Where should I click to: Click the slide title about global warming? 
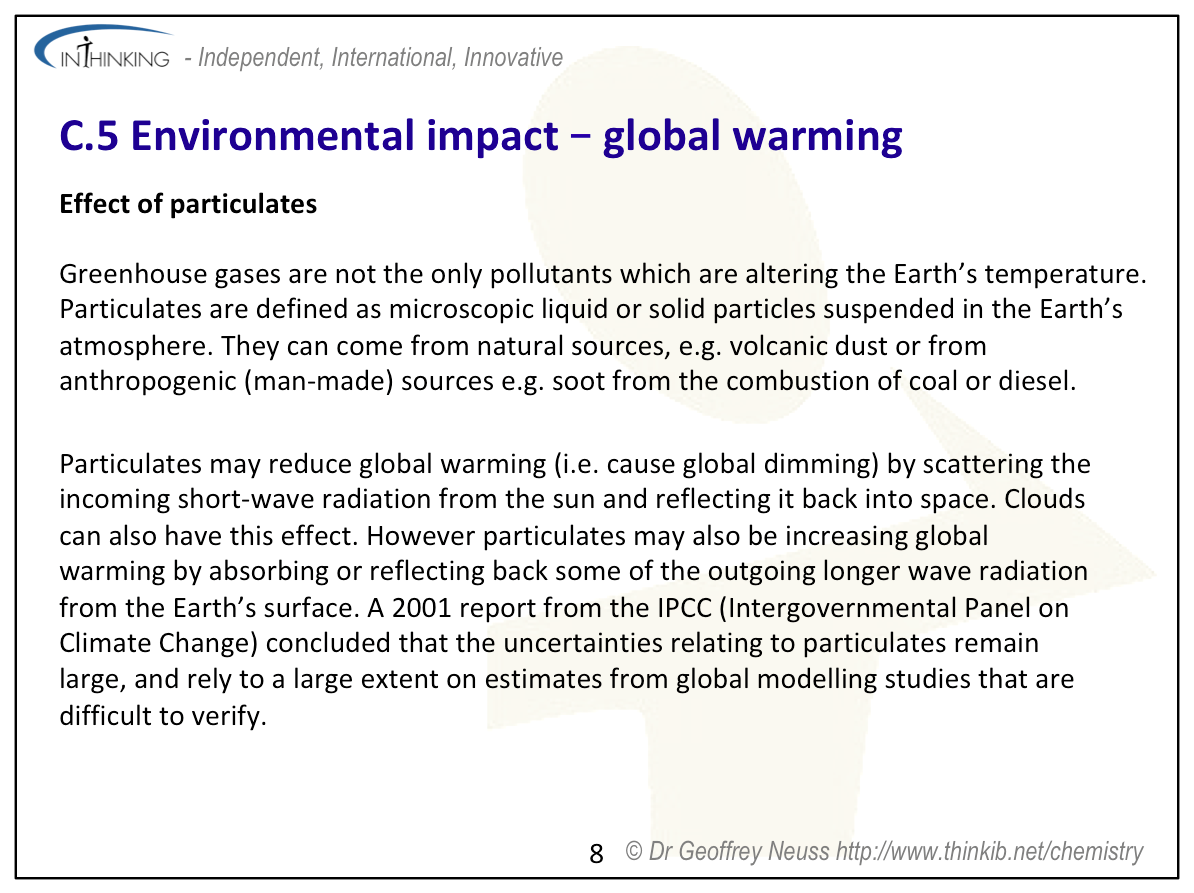tap(481, 136)
